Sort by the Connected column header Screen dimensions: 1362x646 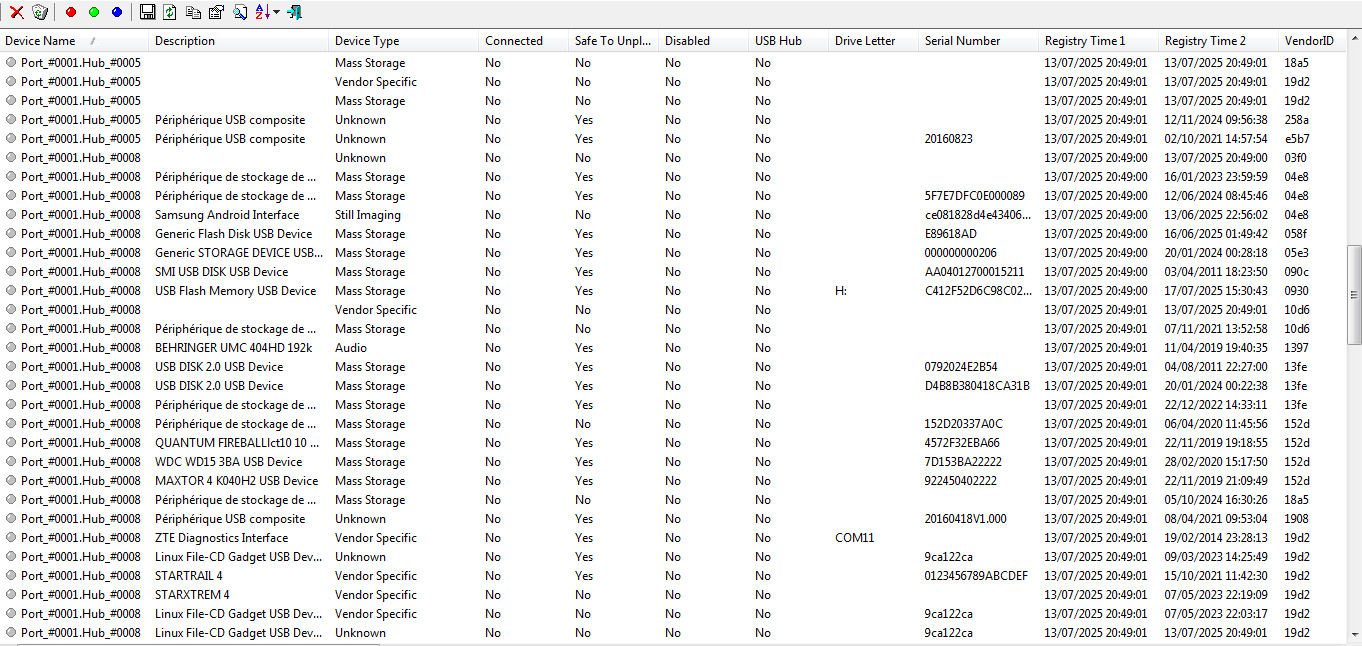[x=524, y=41]
